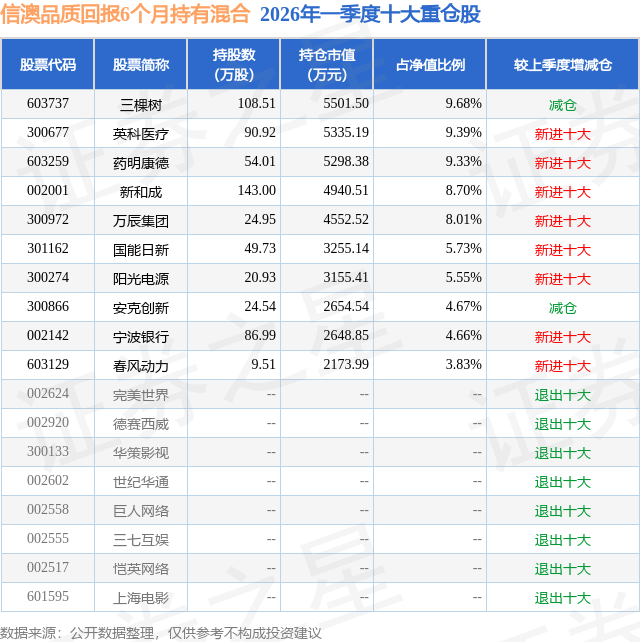The width and height of the screenshot is (640, 642).
Task: Click share count 54.01
Action: coord(260,162)
